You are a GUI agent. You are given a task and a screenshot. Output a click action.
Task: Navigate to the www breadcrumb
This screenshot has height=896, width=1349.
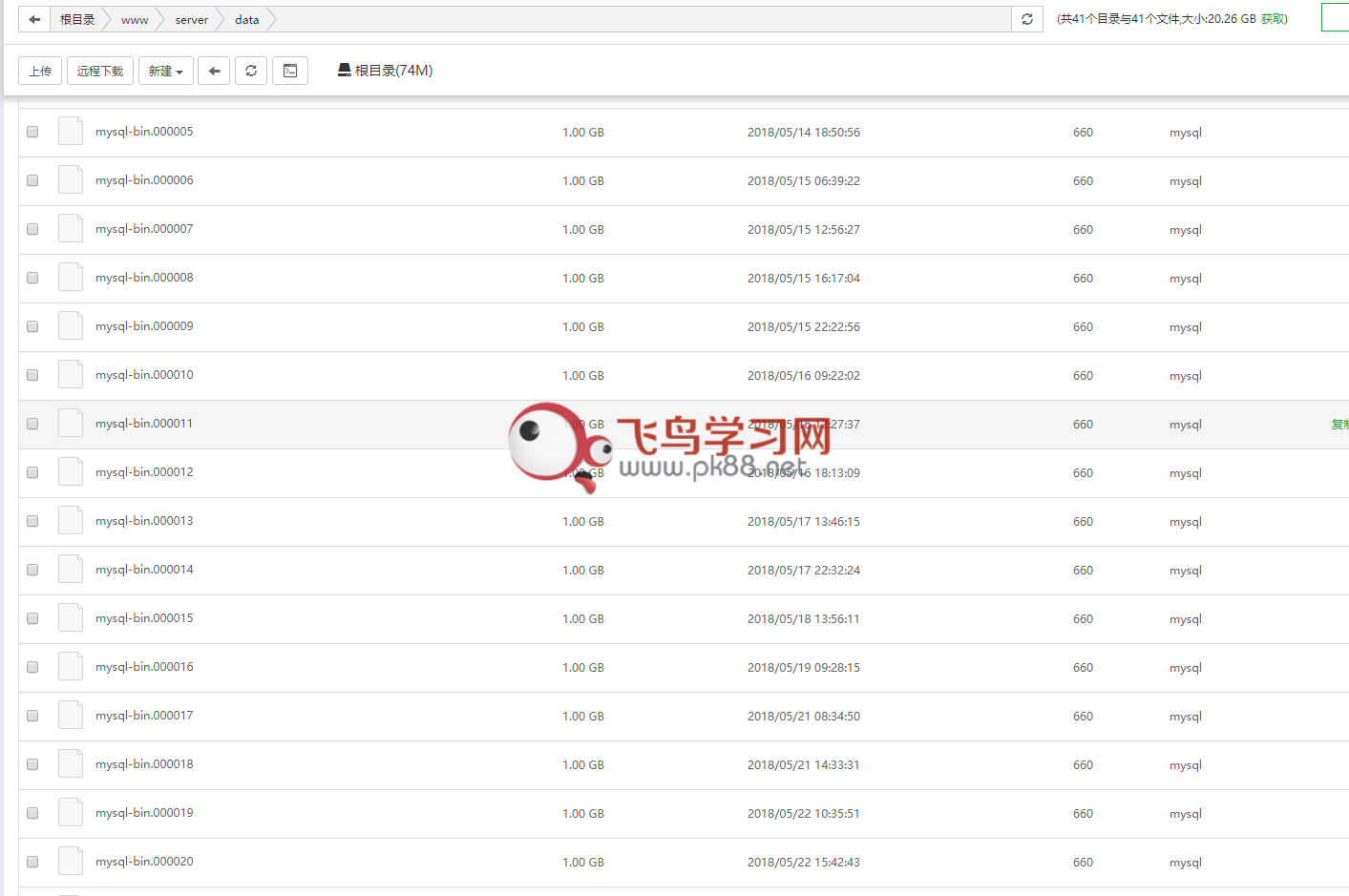[x=135, y=19]
